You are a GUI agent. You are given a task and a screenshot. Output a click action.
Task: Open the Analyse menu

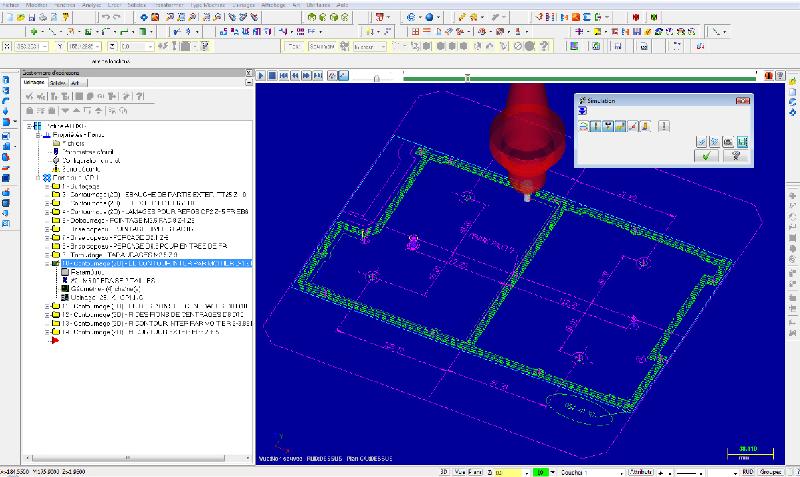(x=91, y=5)
